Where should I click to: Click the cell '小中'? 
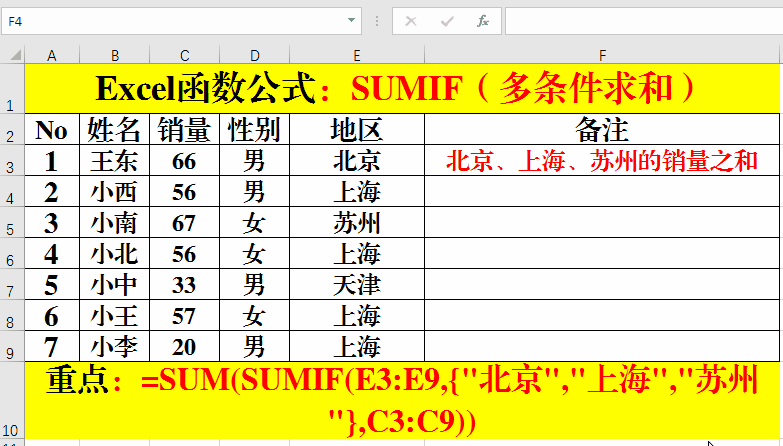tap(114, 284)
